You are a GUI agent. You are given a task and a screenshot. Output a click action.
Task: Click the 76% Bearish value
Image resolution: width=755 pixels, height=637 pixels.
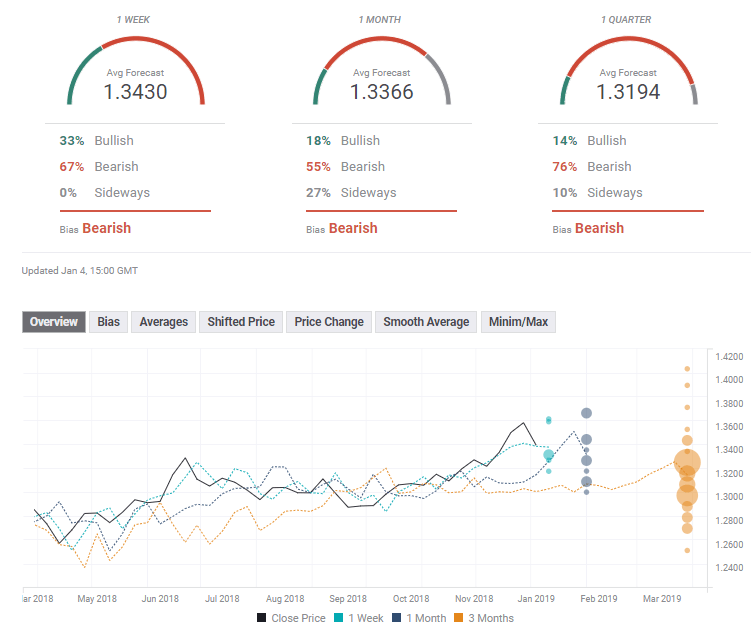pos(565,167)
